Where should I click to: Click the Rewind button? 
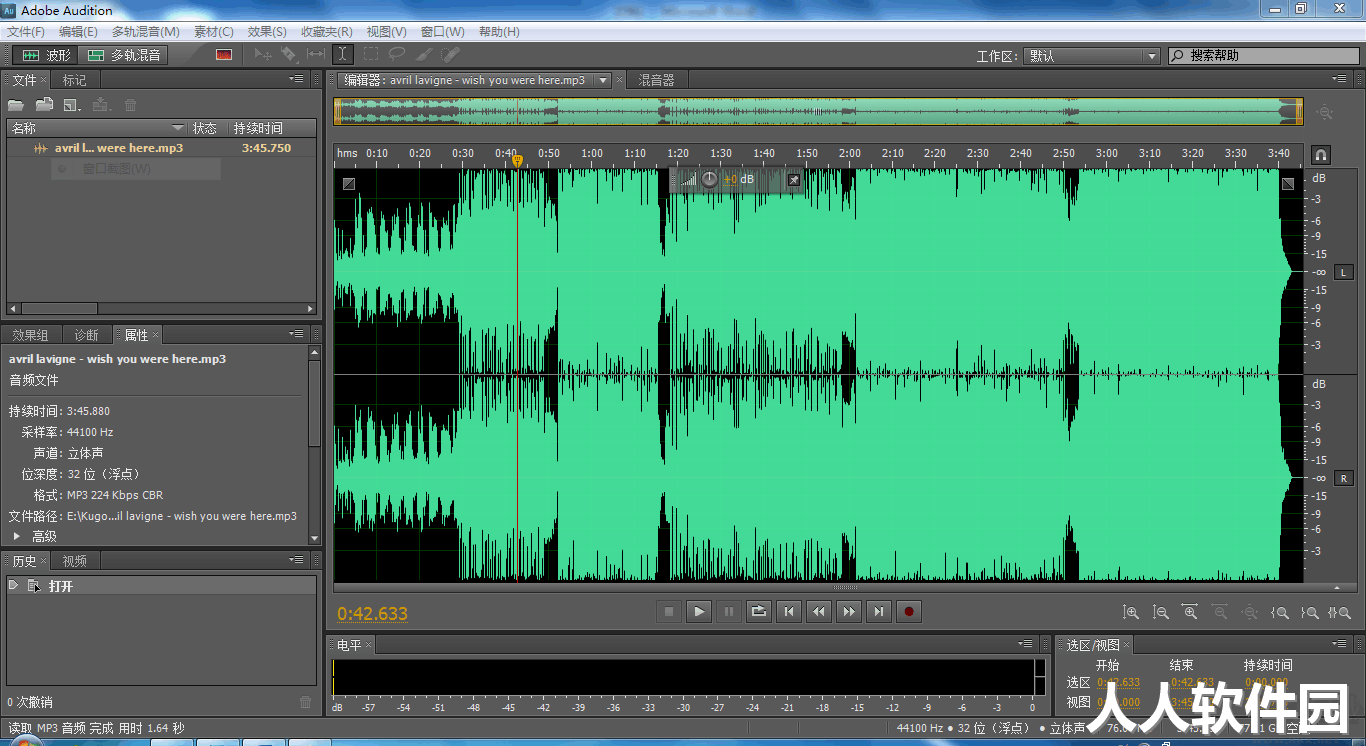click(x=819, y=611)
